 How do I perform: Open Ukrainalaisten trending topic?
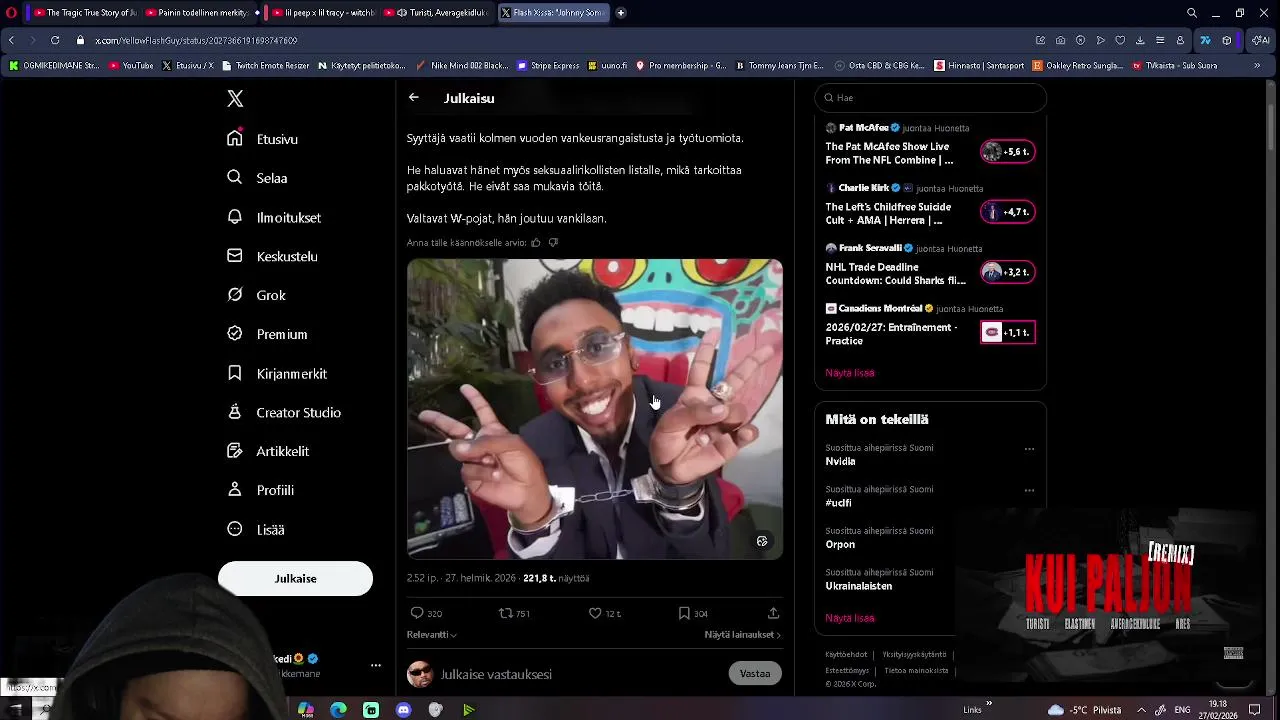pos(858,587)
